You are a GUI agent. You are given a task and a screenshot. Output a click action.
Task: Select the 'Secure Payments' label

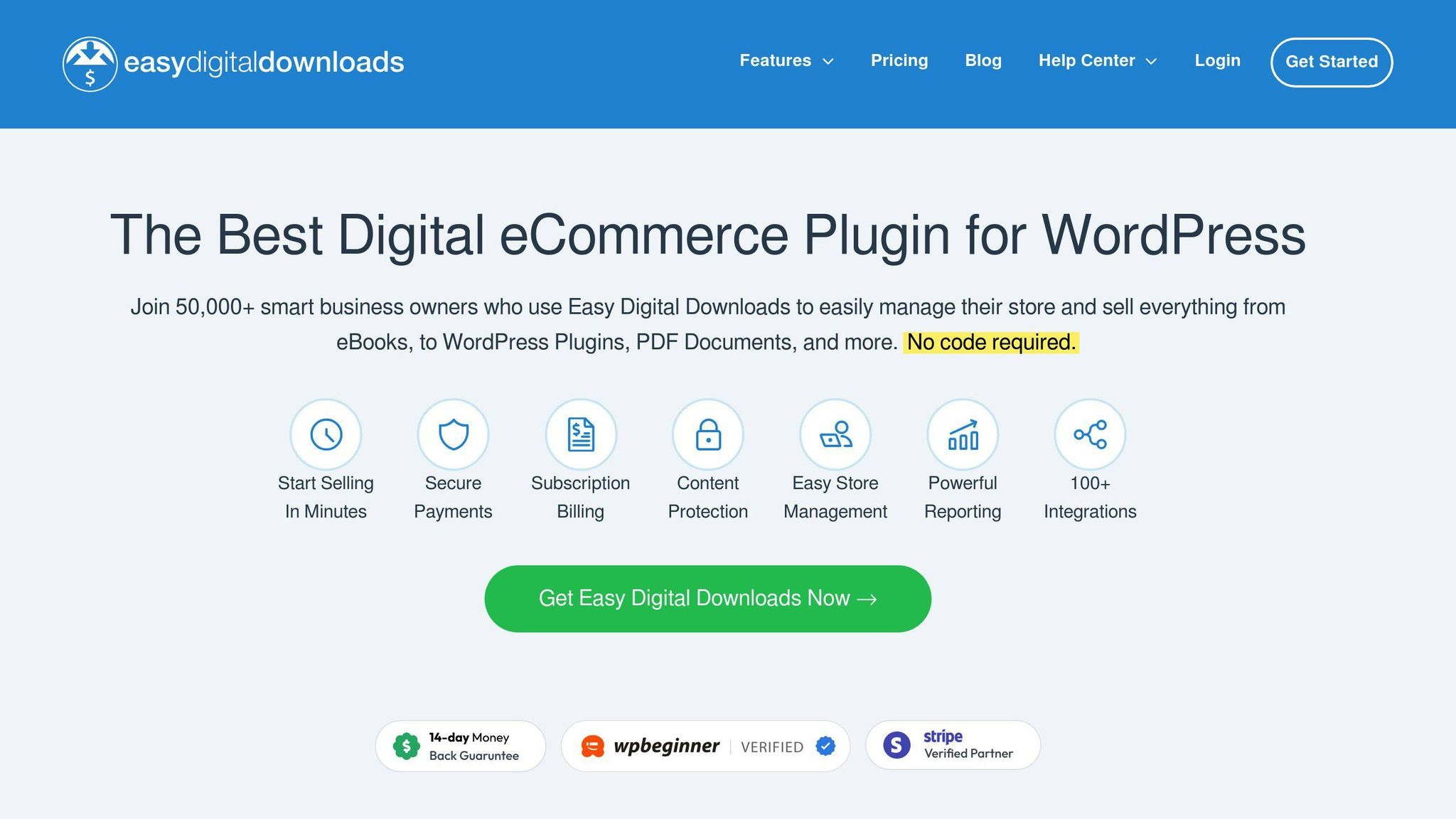(453, 497)
